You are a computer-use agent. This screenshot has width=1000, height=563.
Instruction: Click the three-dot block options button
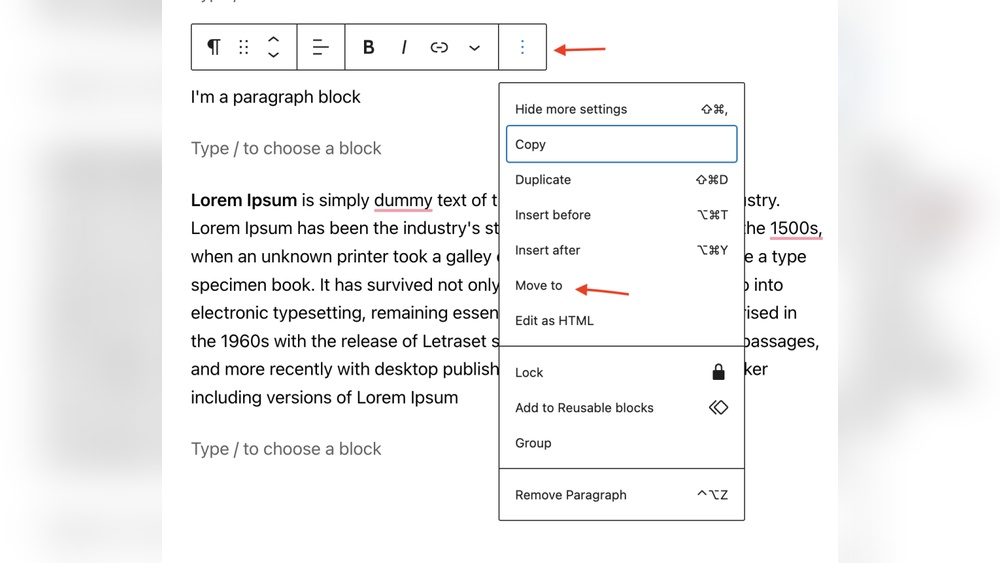[x=522, y=47]
